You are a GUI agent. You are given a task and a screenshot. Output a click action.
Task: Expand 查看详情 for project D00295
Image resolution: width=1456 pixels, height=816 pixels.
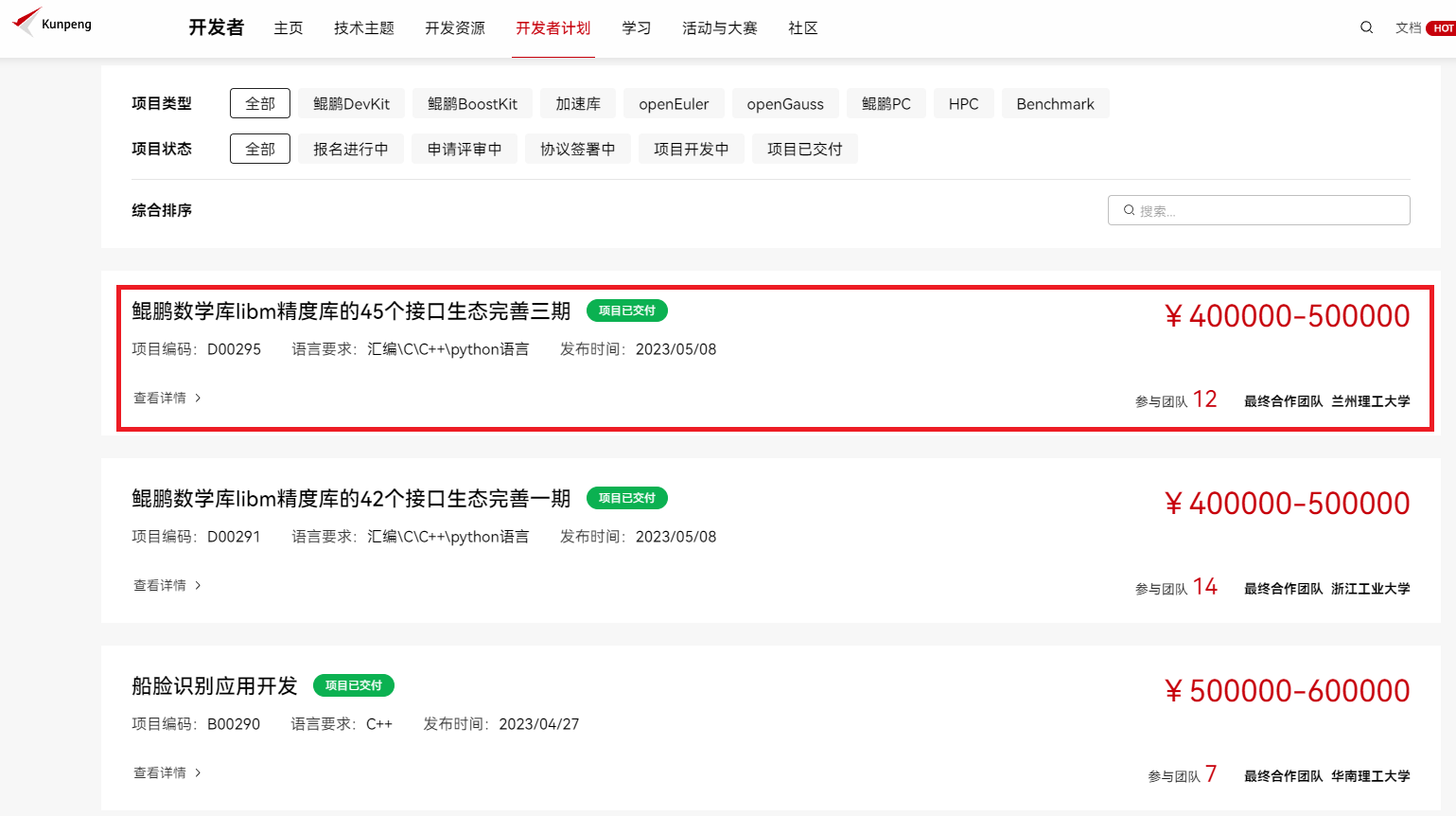click(x=167, y=398)
